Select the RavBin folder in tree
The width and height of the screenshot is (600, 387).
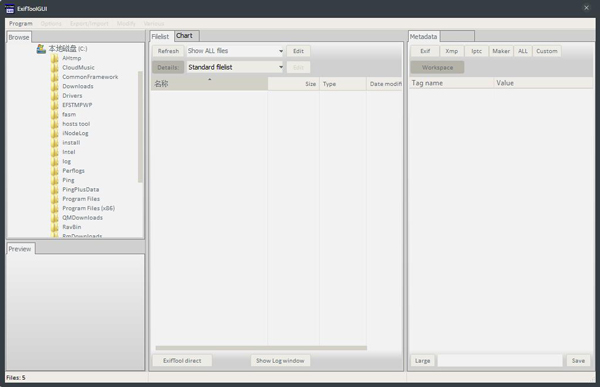click(72, 227)
